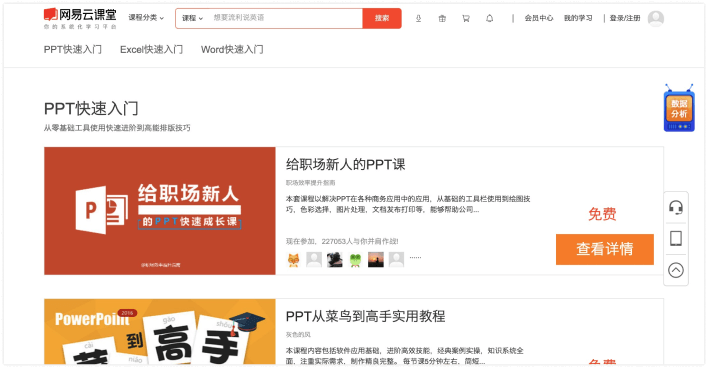Image resolution: width=708 pixels, height=369 pixels.
Task: Open 我的学习
Action: coord(578,18)
